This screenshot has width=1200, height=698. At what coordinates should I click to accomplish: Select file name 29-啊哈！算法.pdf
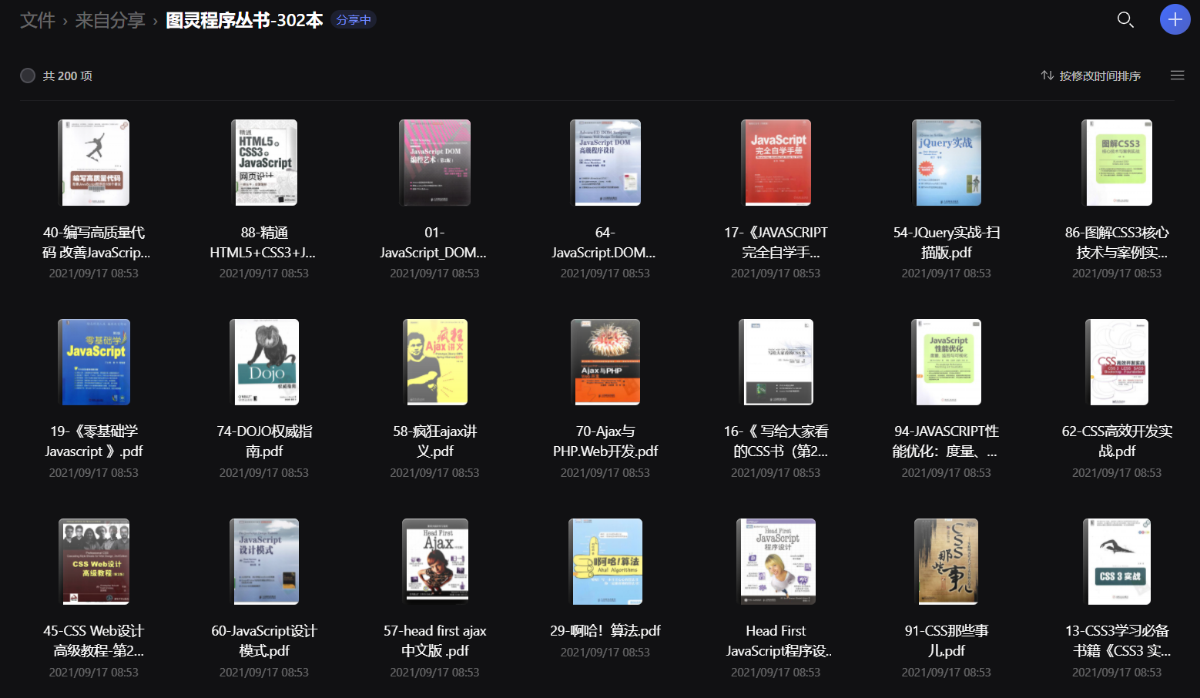pos(606,631)
